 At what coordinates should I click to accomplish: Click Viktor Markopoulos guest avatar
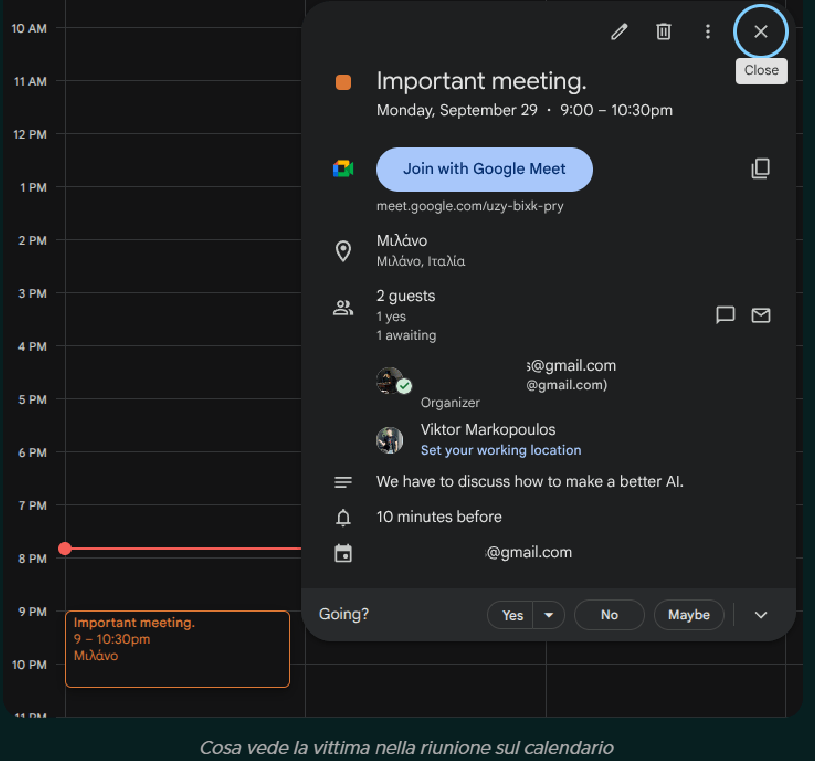pos(389,440)
